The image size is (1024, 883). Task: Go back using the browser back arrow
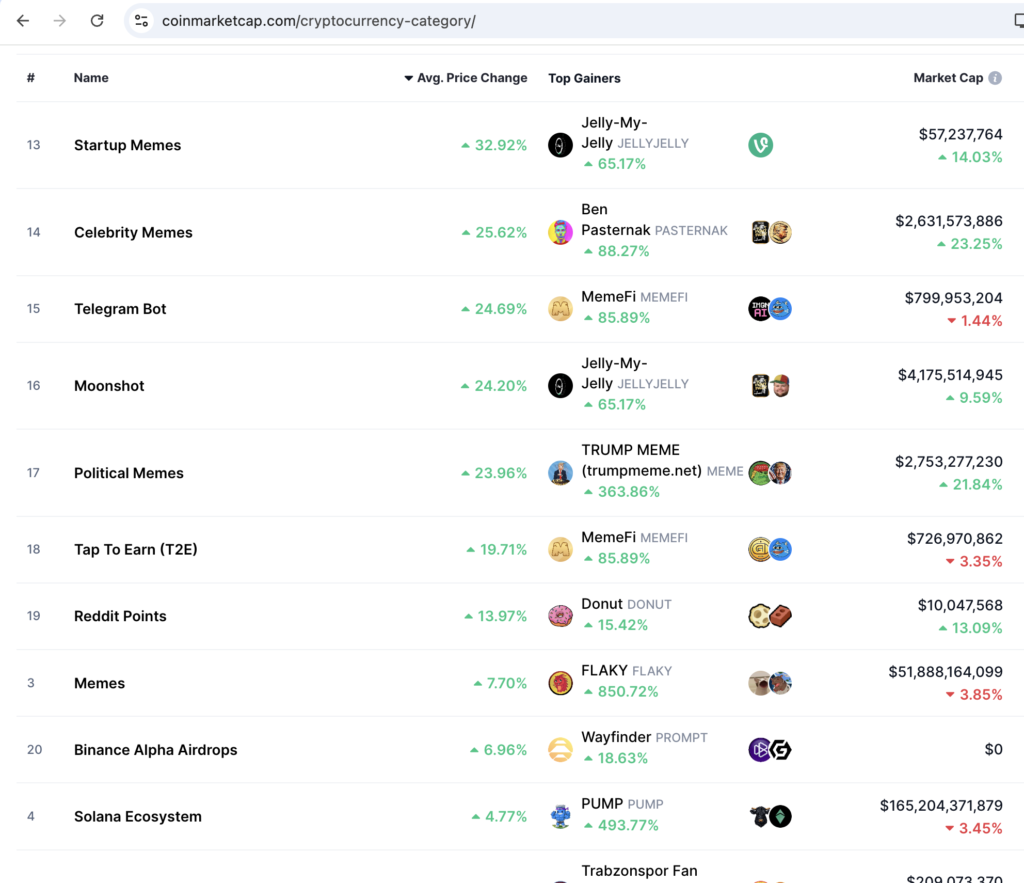[23, 21]
